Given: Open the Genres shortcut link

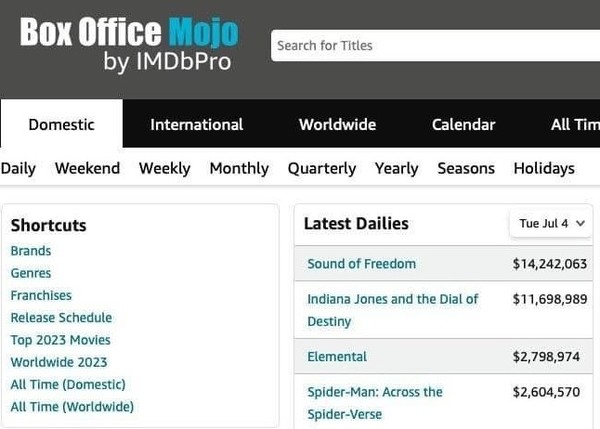Looking at the screenshot, I should click(31, 273).
